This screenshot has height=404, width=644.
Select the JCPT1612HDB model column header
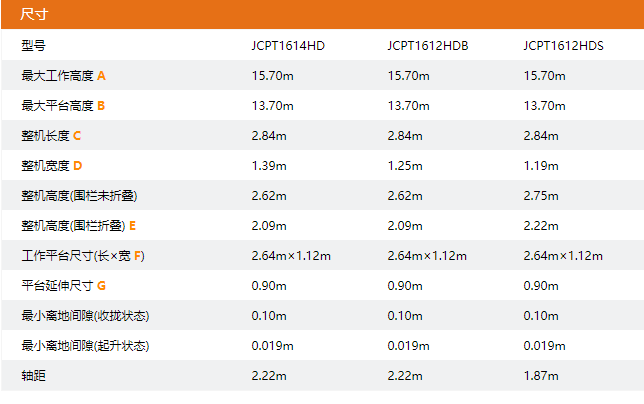(x=427, y=46)
